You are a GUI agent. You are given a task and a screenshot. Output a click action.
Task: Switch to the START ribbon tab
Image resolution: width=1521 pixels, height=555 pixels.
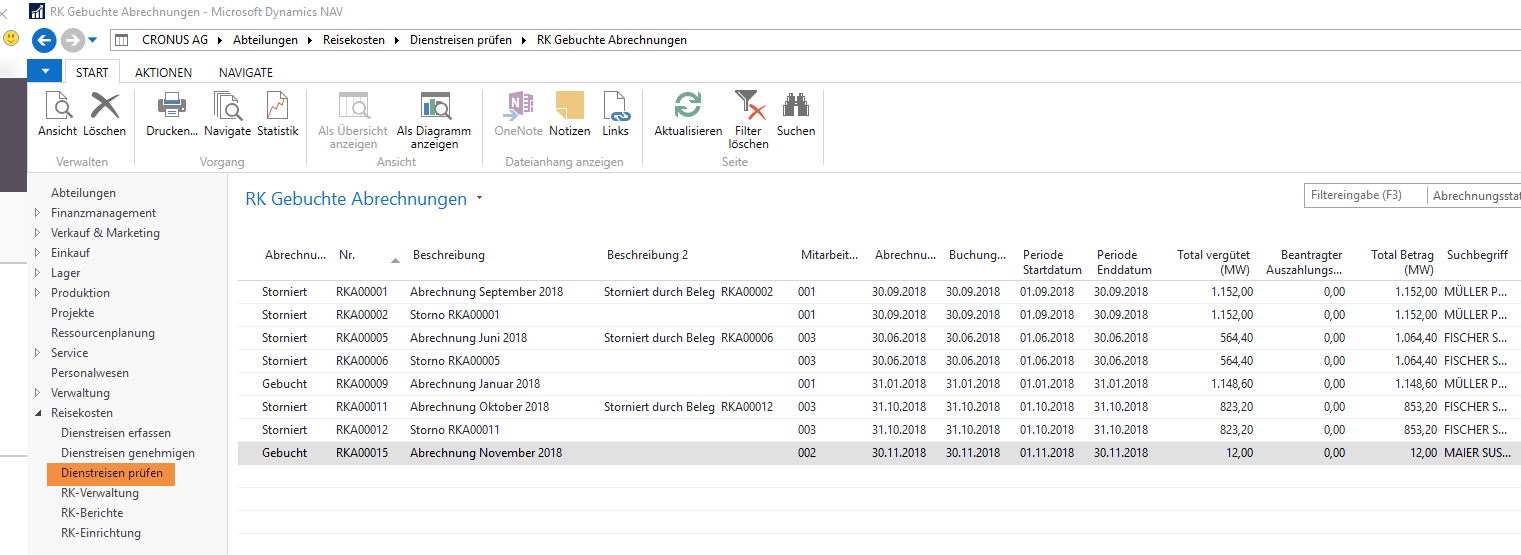pyautogui.click(x=92, y=72)
